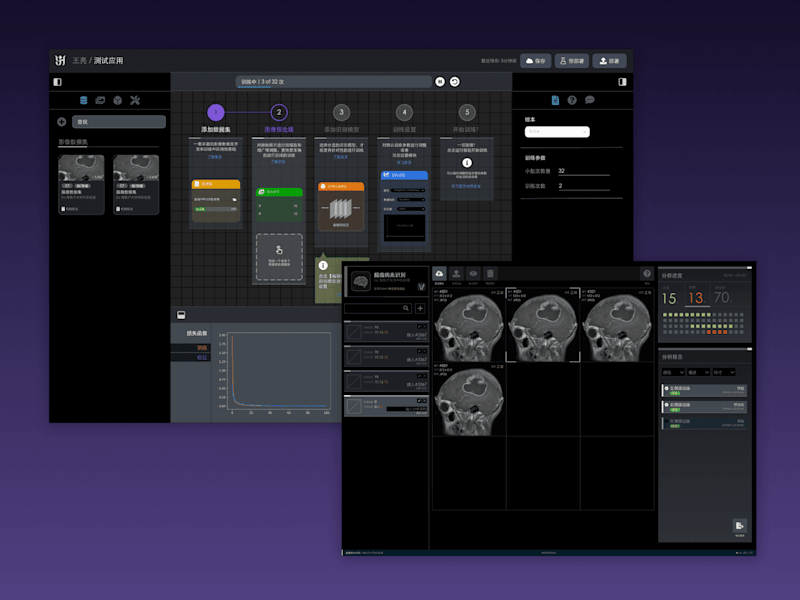Click the database icon in left panel
The height and width of the screenshot is (600, 800).
click(x=84, y=100)
